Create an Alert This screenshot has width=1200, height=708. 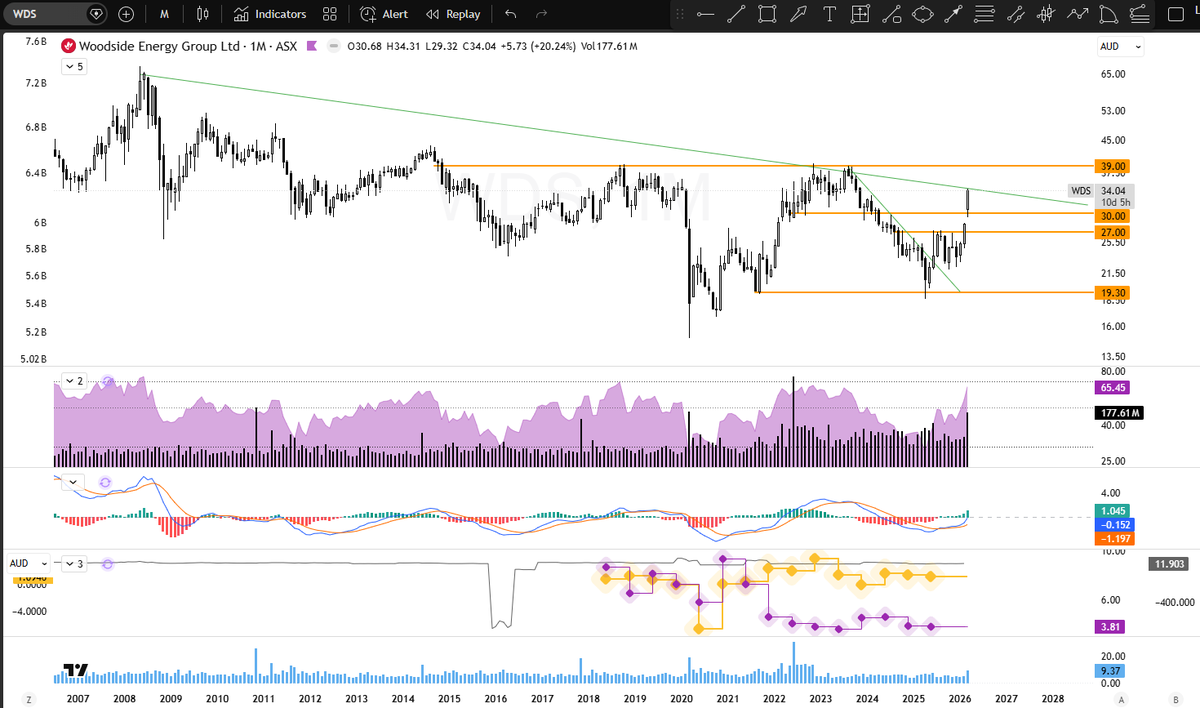384,14
